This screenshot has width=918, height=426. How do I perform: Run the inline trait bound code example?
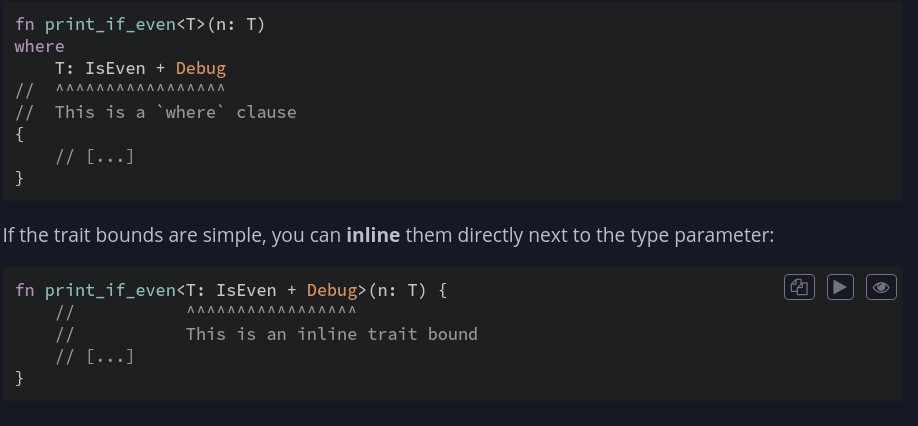pos(840,288)
